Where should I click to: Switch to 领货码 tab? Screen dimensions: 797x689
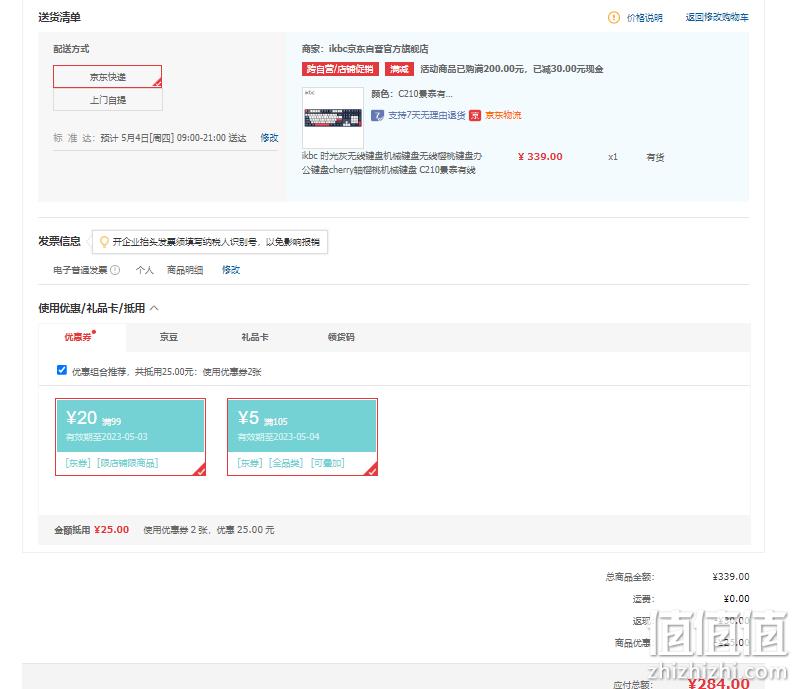[341, 337]
